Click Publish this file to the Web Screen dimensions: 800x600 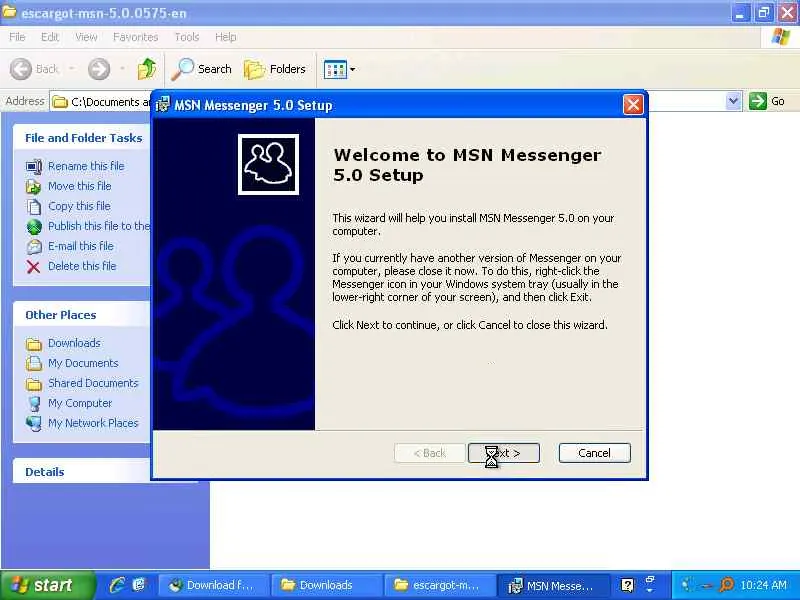[x=99, y=226]
